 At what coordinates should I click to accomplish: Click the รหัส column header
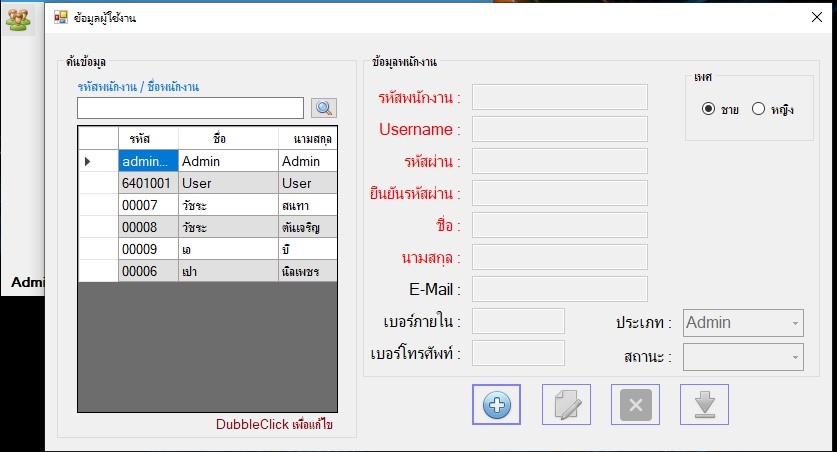pos(148,138)
